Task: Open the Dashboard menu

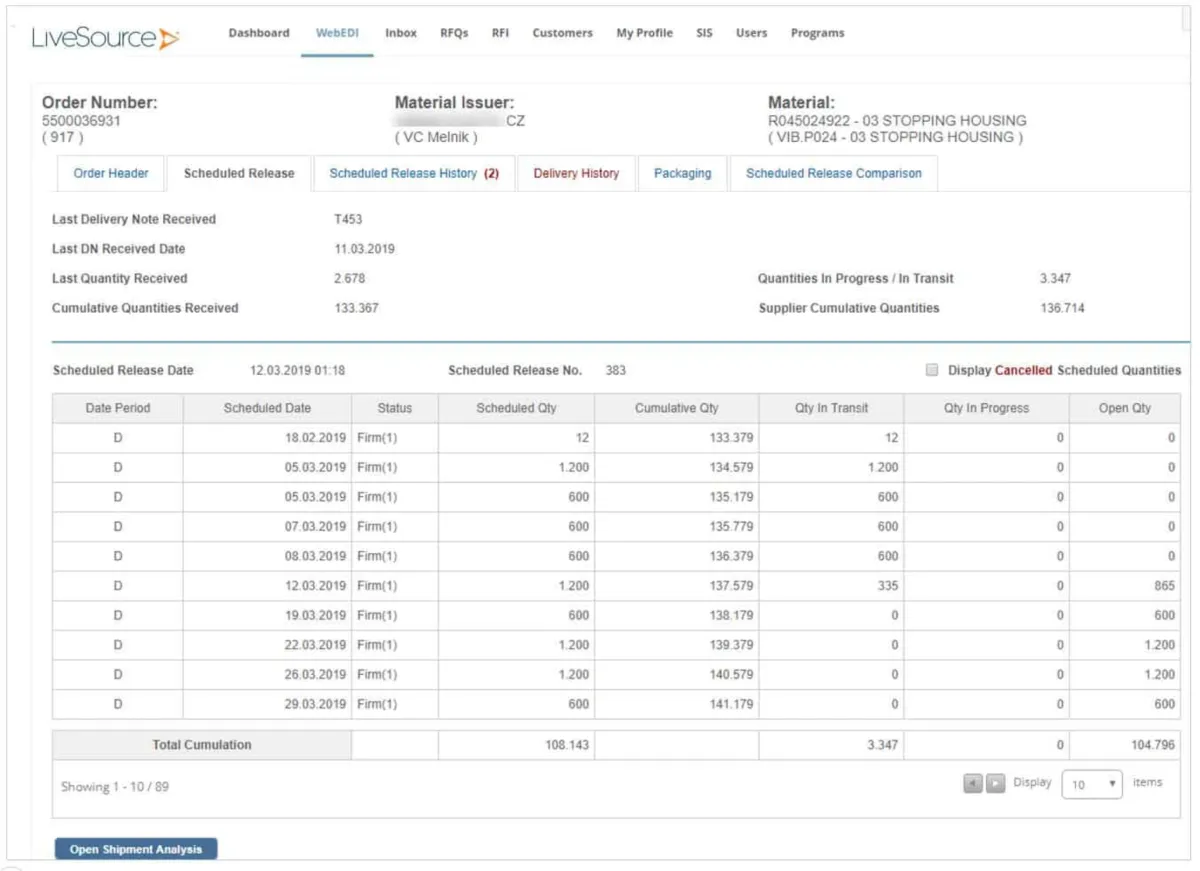Action: point(259,33)
